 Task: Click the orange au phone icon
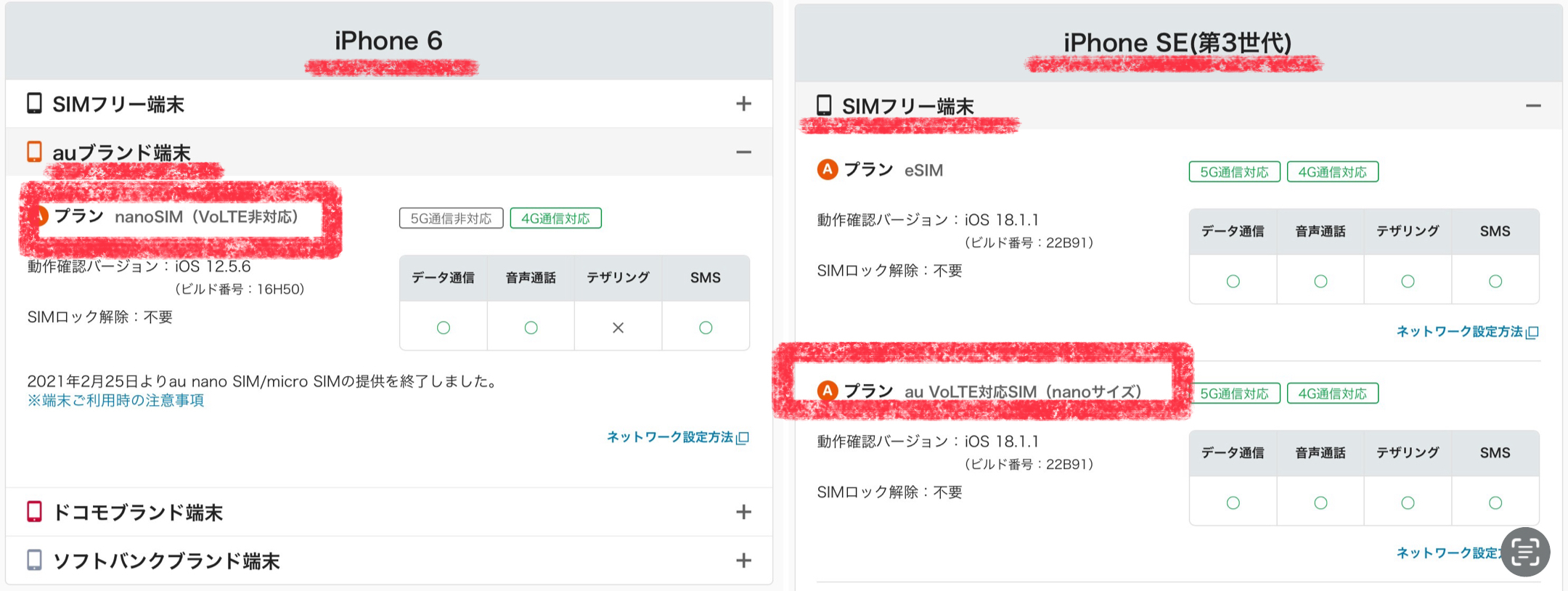pyautogui.click(x=34, y=152)
